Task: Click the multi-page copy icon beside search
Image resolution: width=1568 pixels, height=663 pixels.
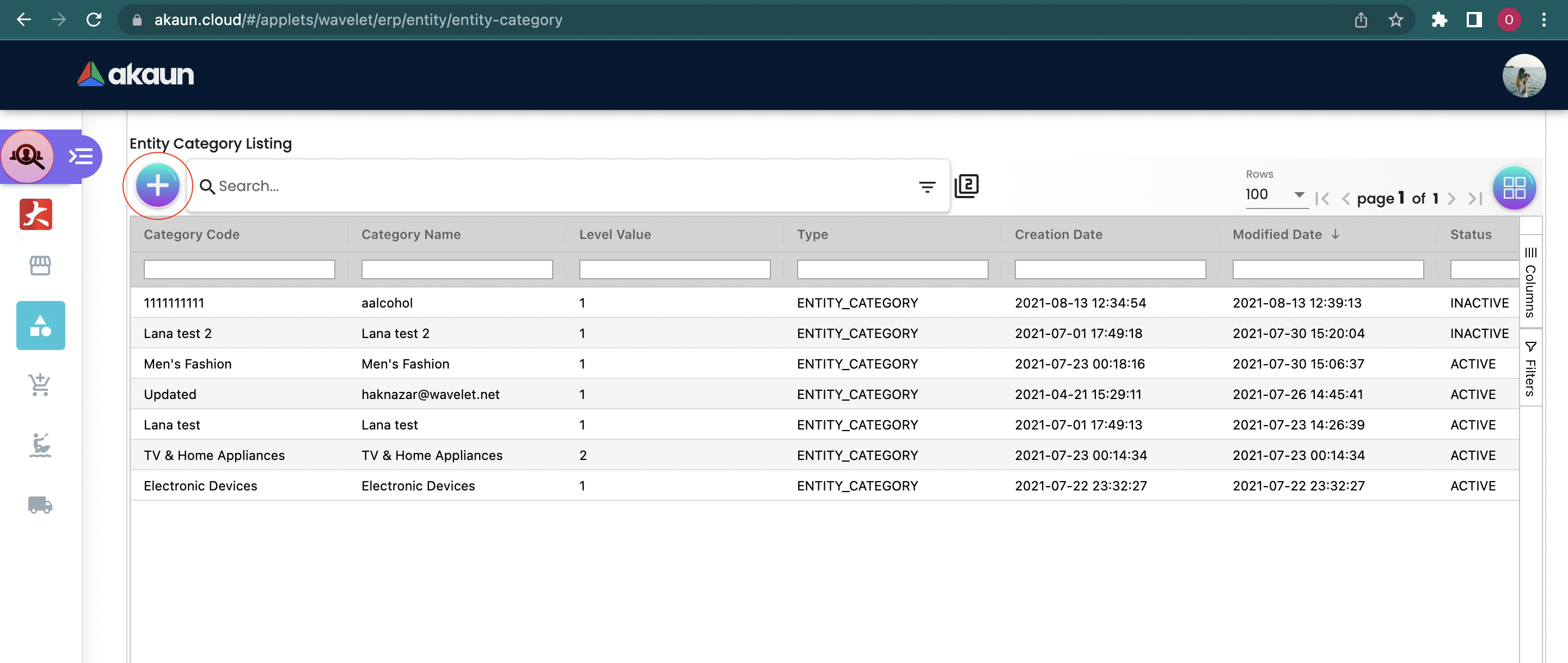Action: coord(966,186)
